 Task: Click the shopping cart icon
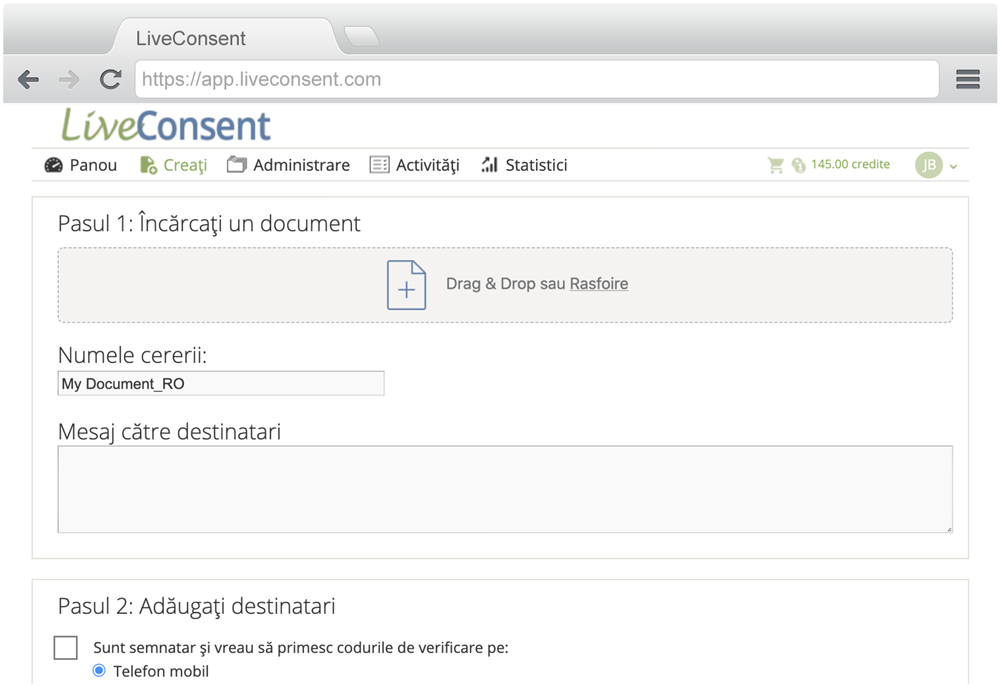775,165
